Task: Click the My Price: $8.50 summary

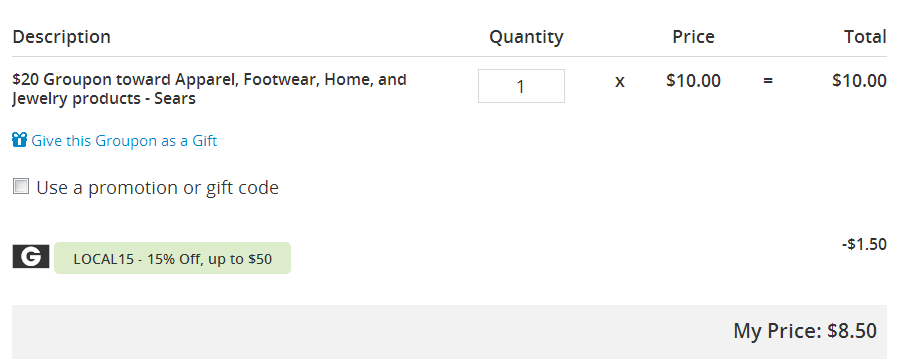Action: click(805, 331)
